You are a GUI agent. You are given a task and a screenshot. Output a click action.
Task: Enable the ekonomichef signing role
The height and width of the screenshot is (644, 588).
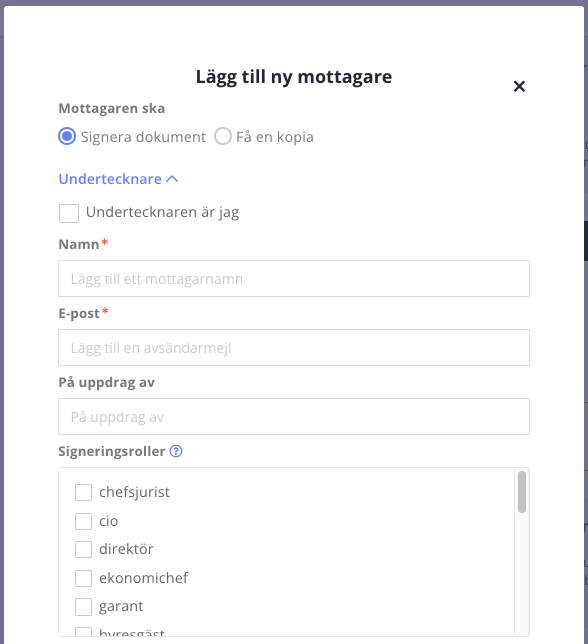coord(83,578)
